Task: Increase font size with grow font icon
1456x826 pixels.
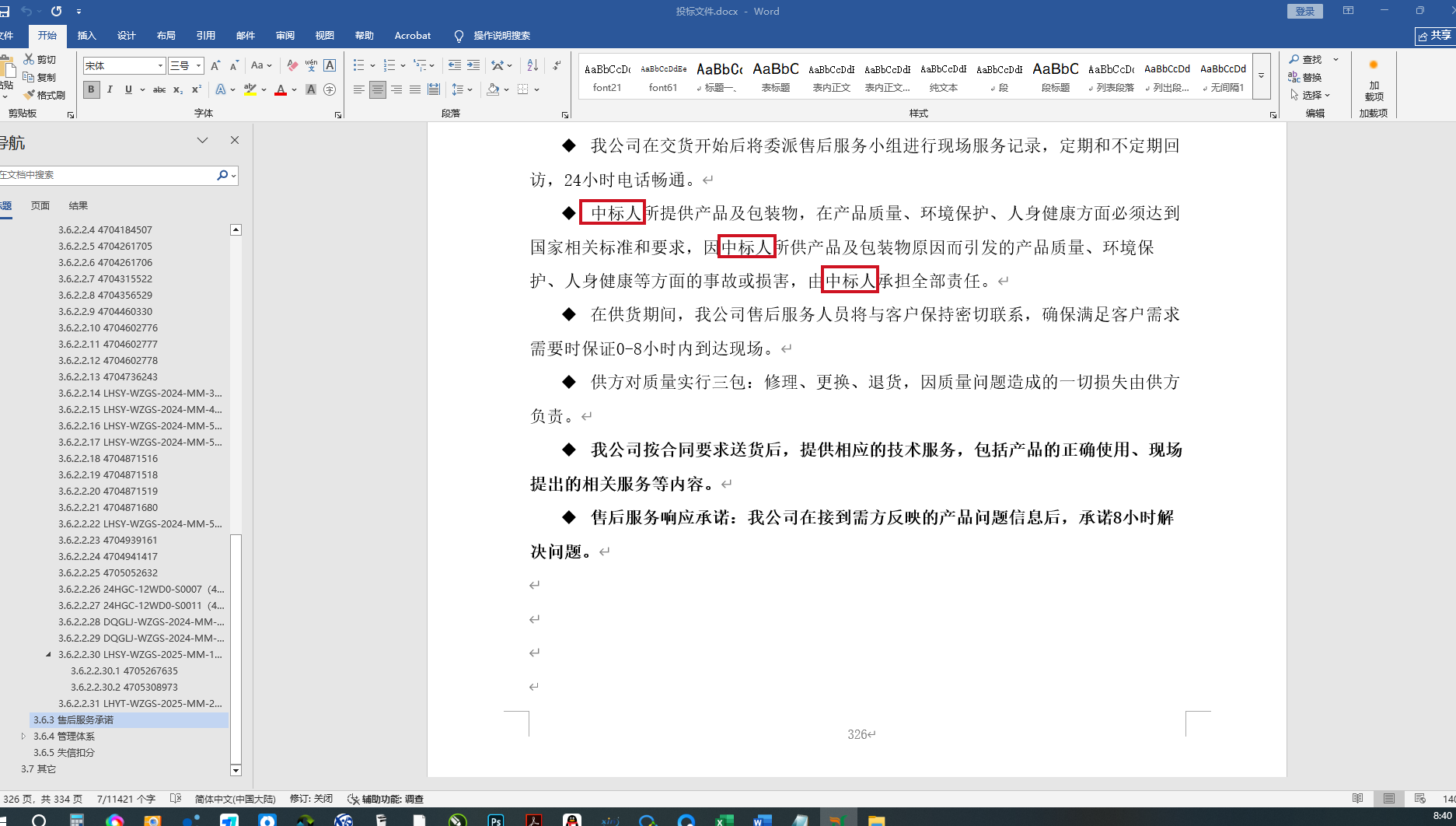Action: 215,66
